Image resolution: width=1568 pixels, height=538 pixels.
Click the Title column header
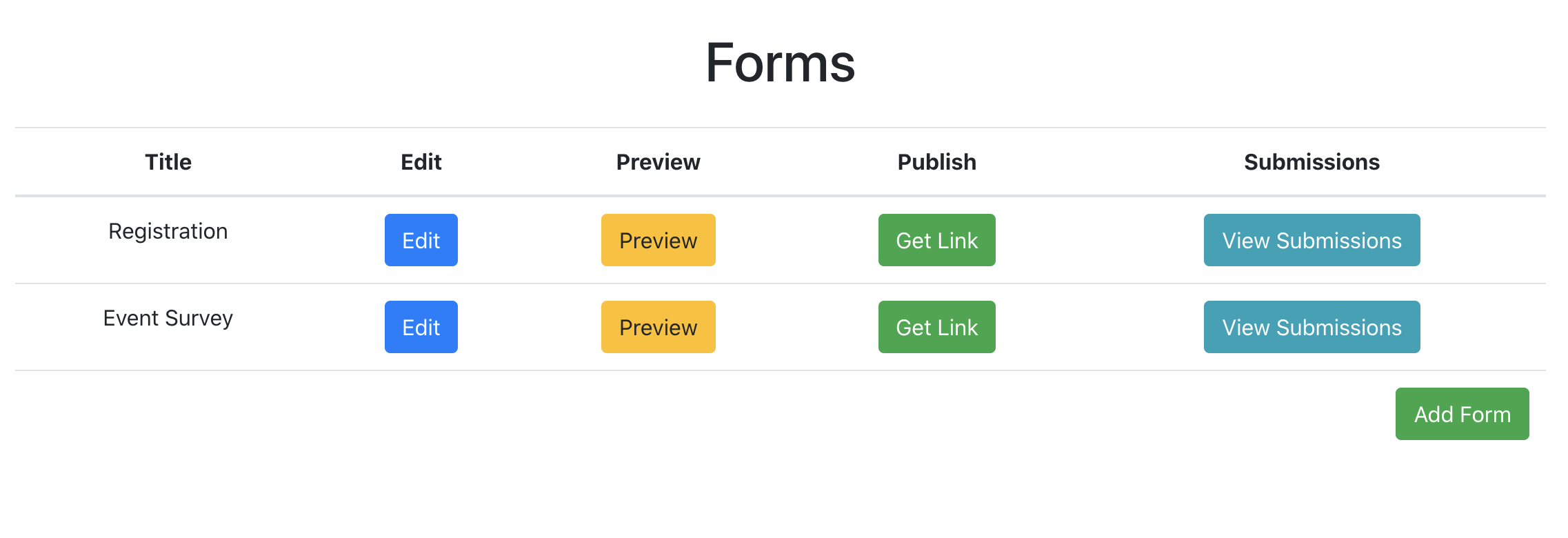pyautogui.click(x=168, y=161)
